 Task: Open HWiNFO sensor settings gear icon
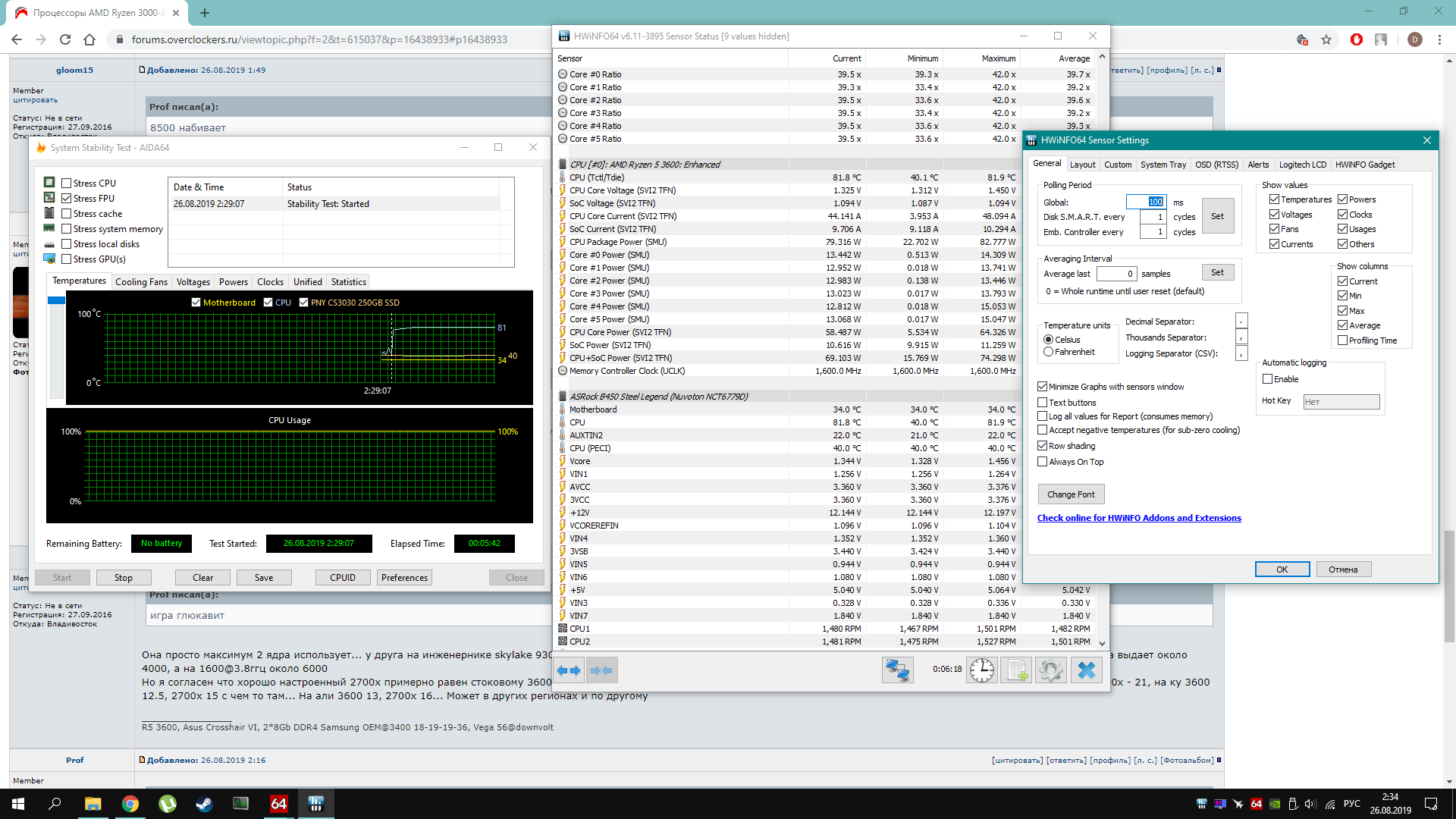pos(1051,670)
